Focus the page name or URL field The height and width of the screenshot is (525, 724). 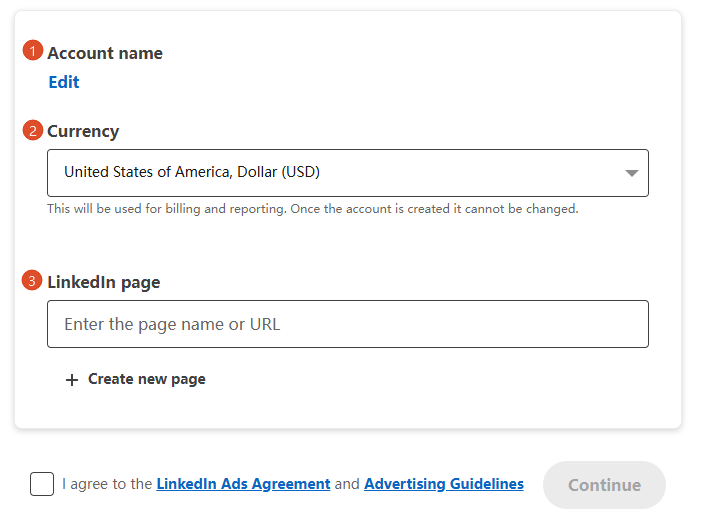(x=347, y=324)
